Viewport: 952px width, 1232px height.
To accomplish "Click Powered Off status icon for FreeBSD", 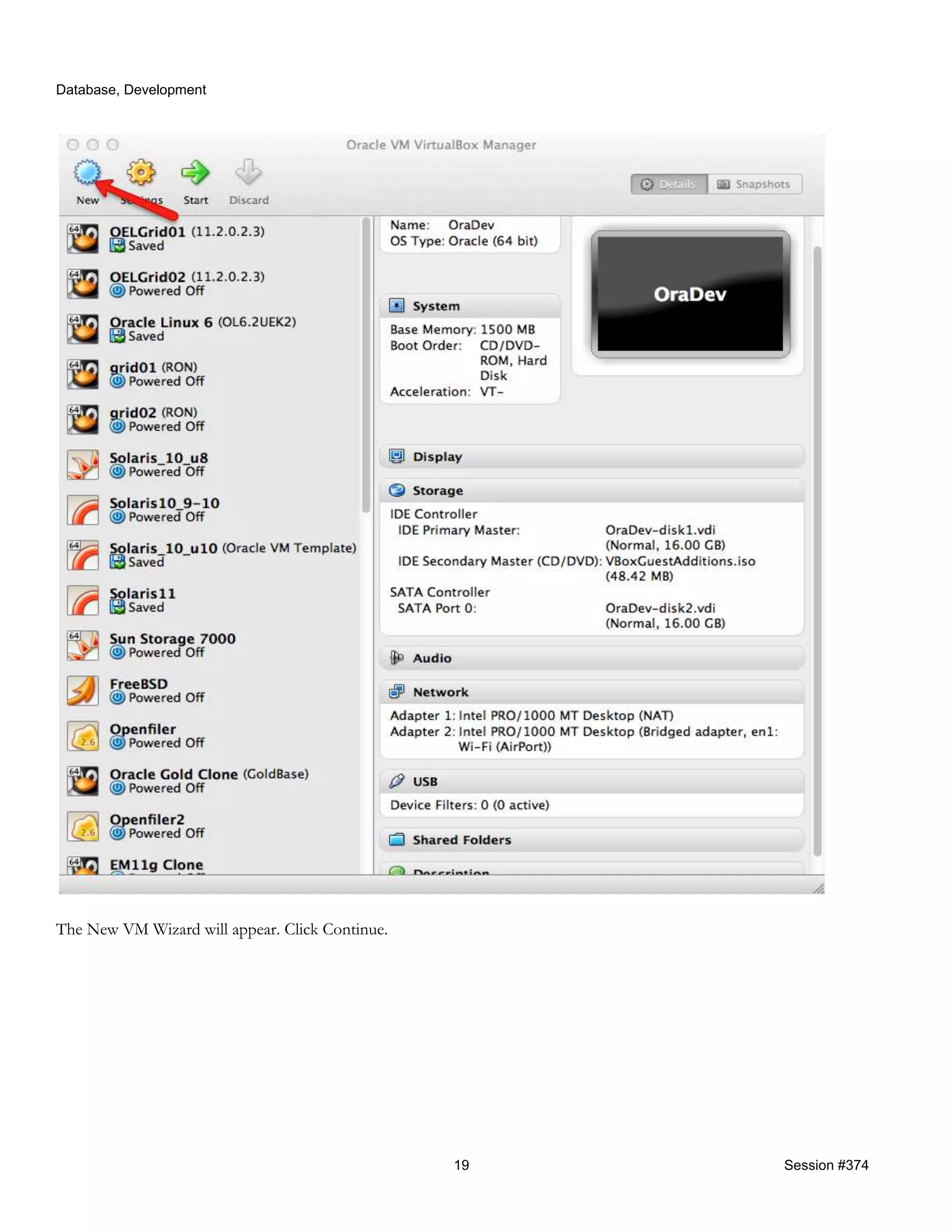I will 117,697.
